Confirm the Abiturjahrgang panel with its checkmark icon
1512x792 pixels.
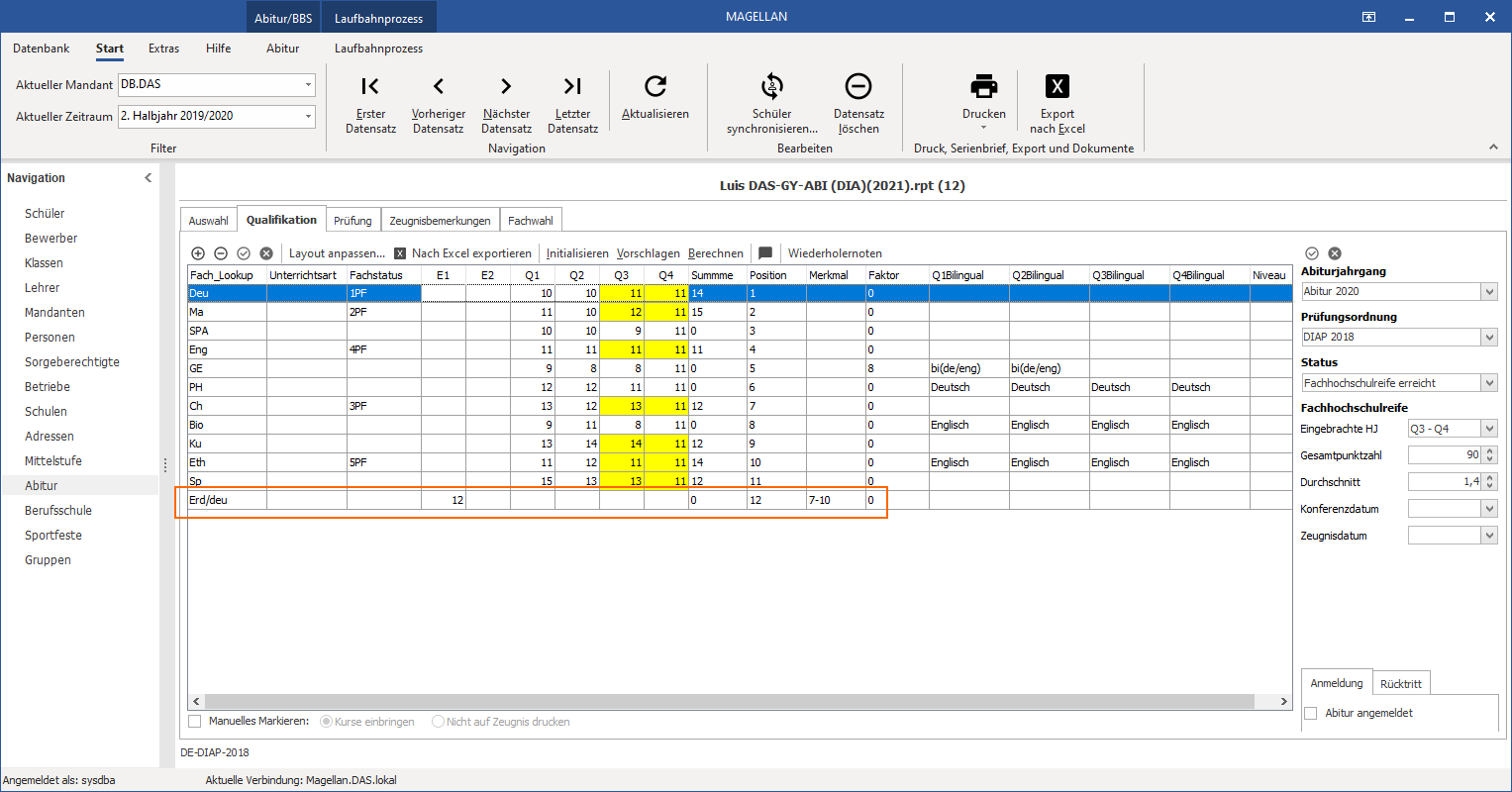point(1312,253)
